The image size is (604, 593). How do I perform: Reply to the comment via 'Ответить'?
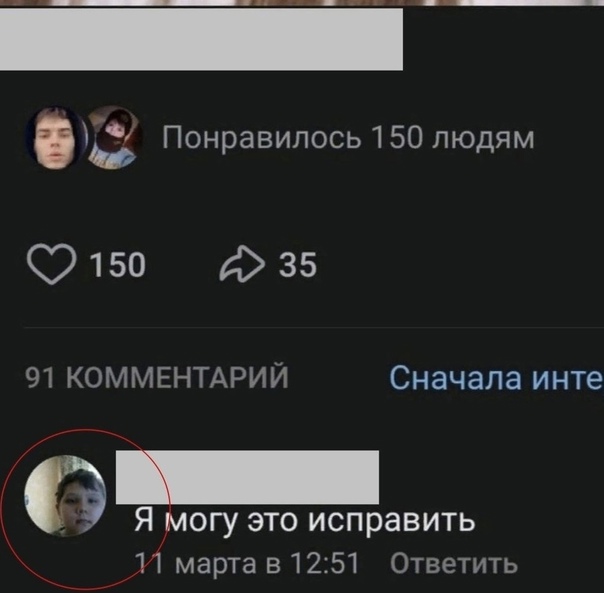click(x=454, y=564)
